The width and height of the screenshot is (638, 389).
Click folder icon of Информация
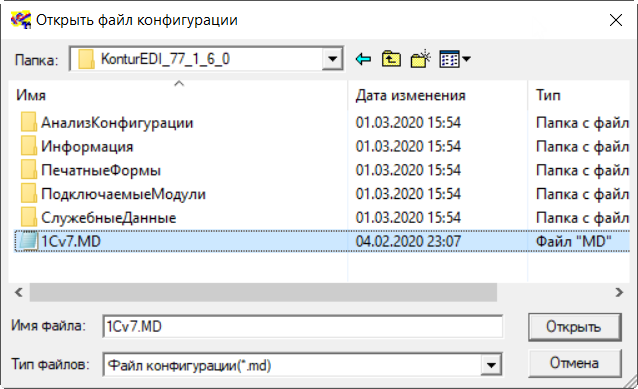click(28, 146)
